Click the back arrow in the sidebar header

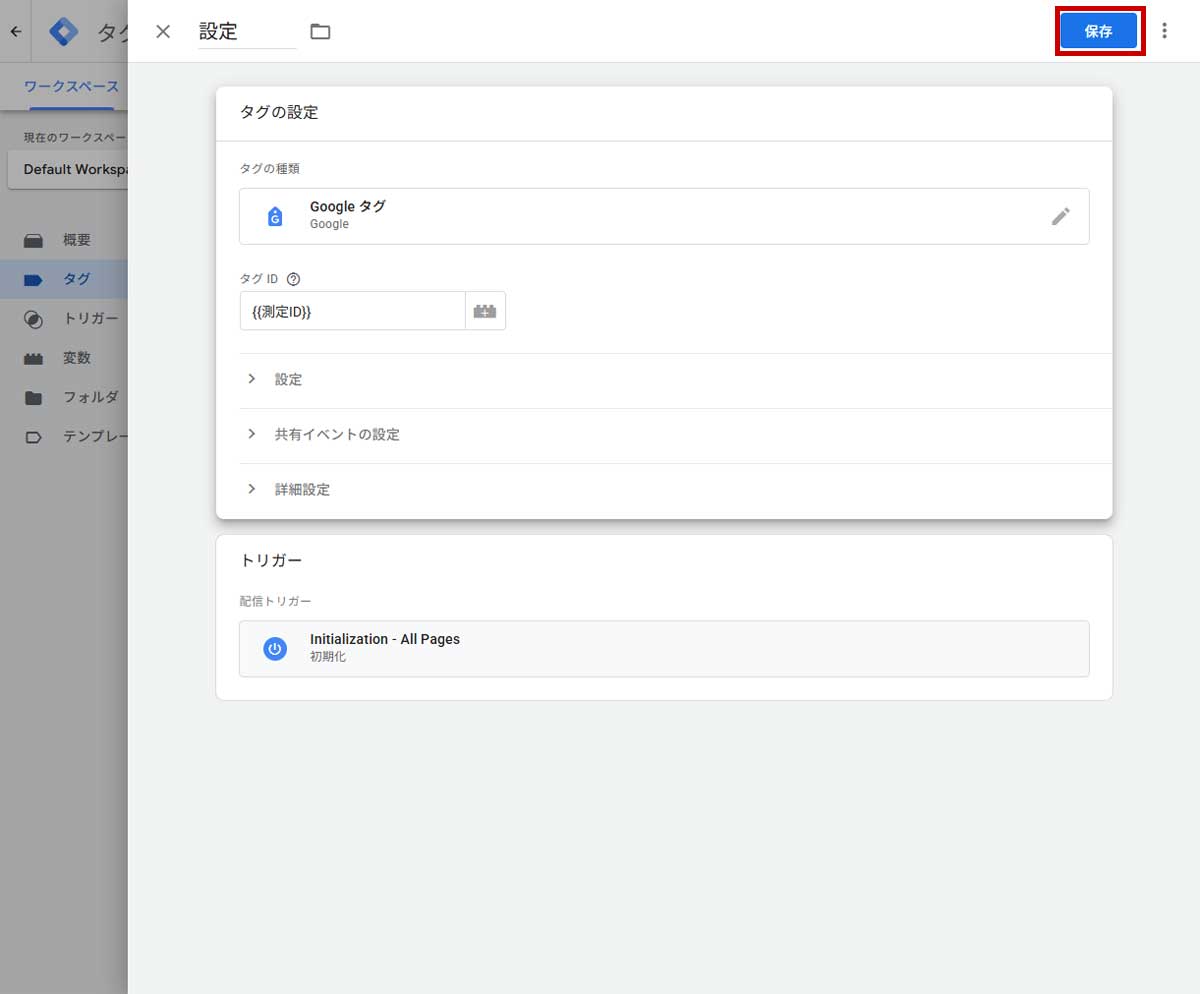point(15,31)
